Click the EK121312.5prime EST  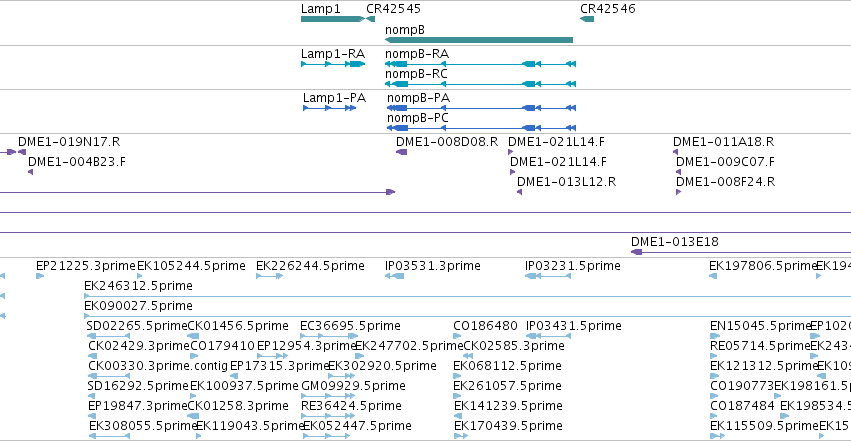(715, 376)
